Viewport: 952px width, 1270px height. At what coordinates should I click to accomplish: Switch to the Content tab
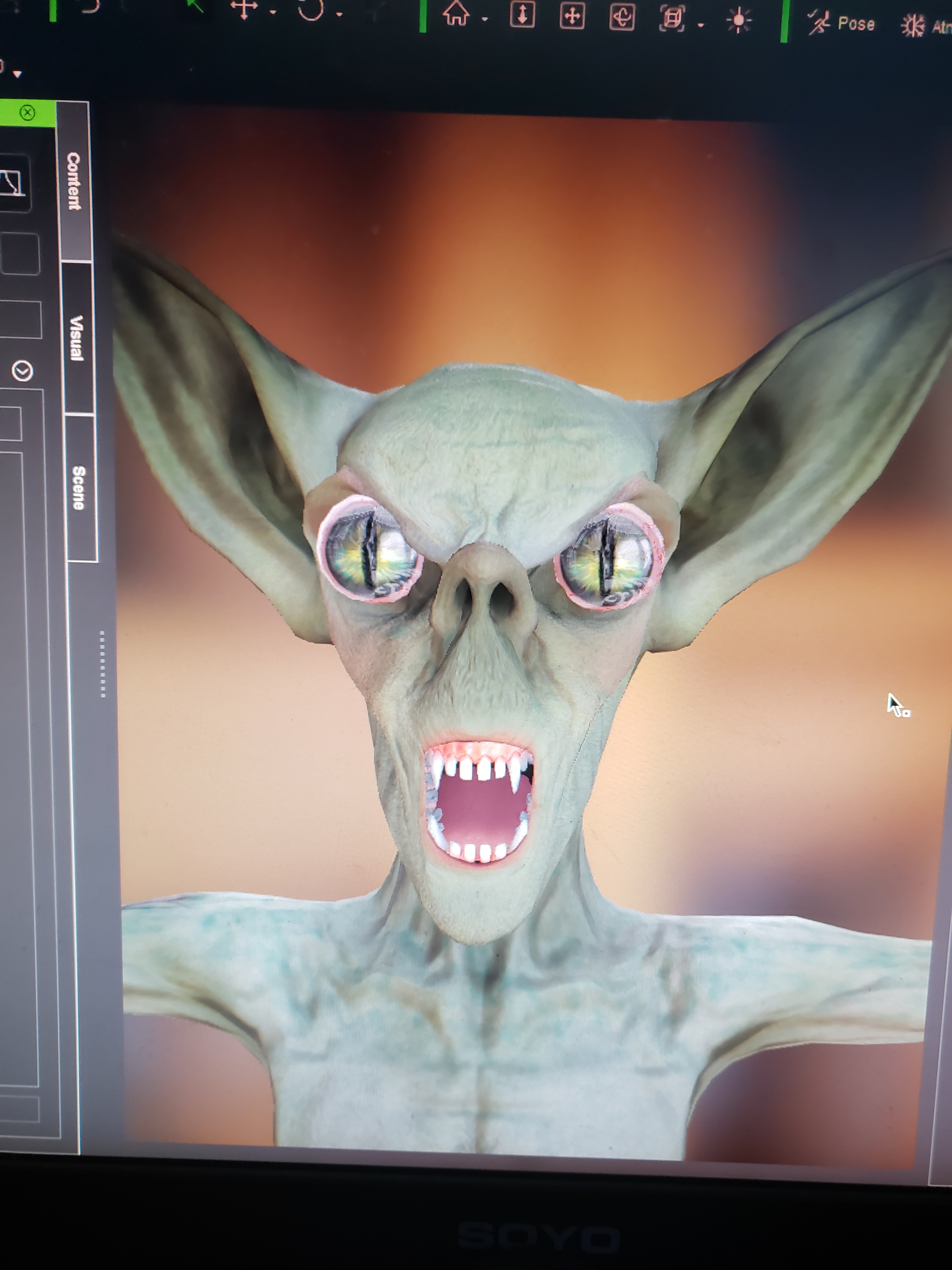pos(73,181)
